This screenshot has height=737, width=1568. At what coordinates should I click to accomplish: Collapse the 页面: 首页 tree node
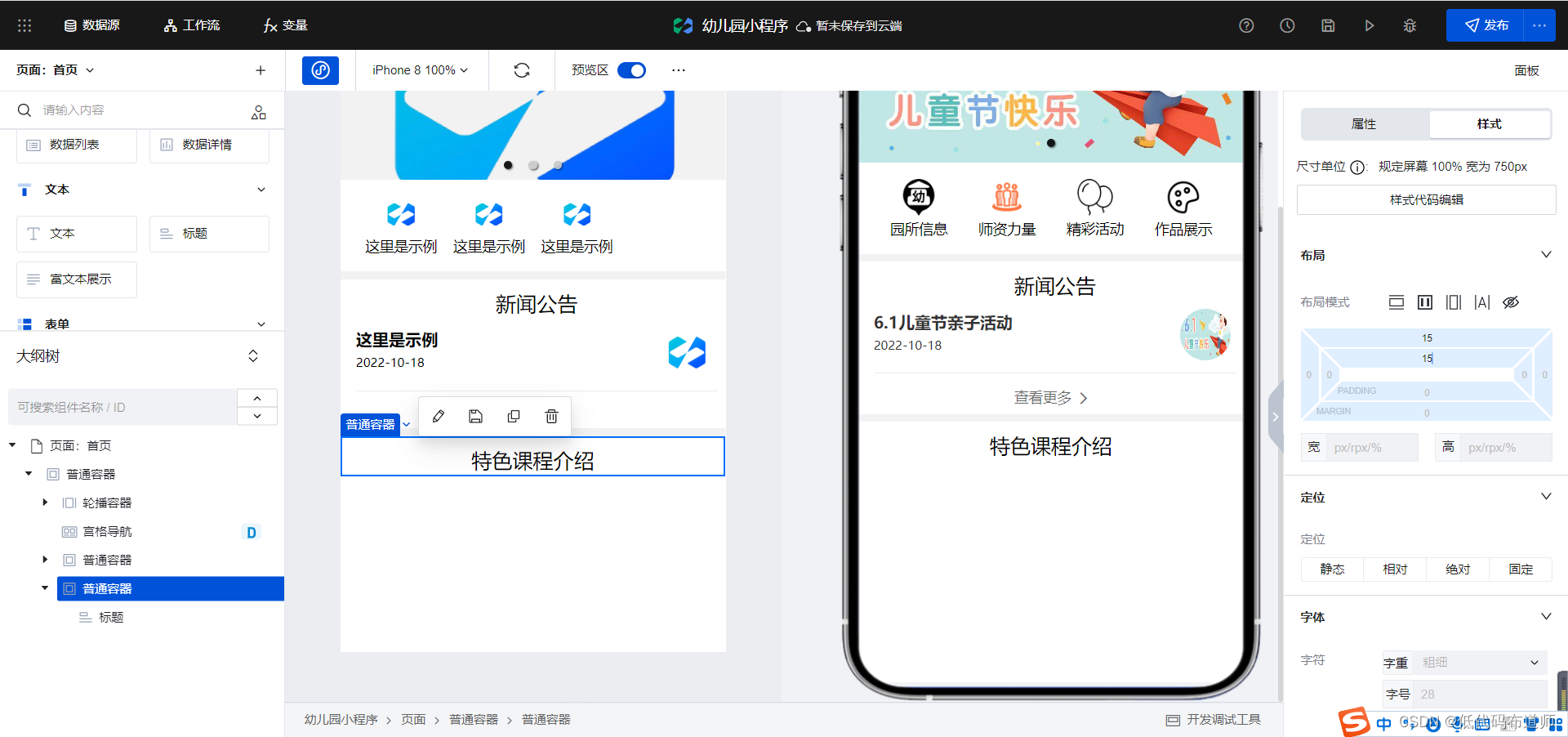[12, 445]
